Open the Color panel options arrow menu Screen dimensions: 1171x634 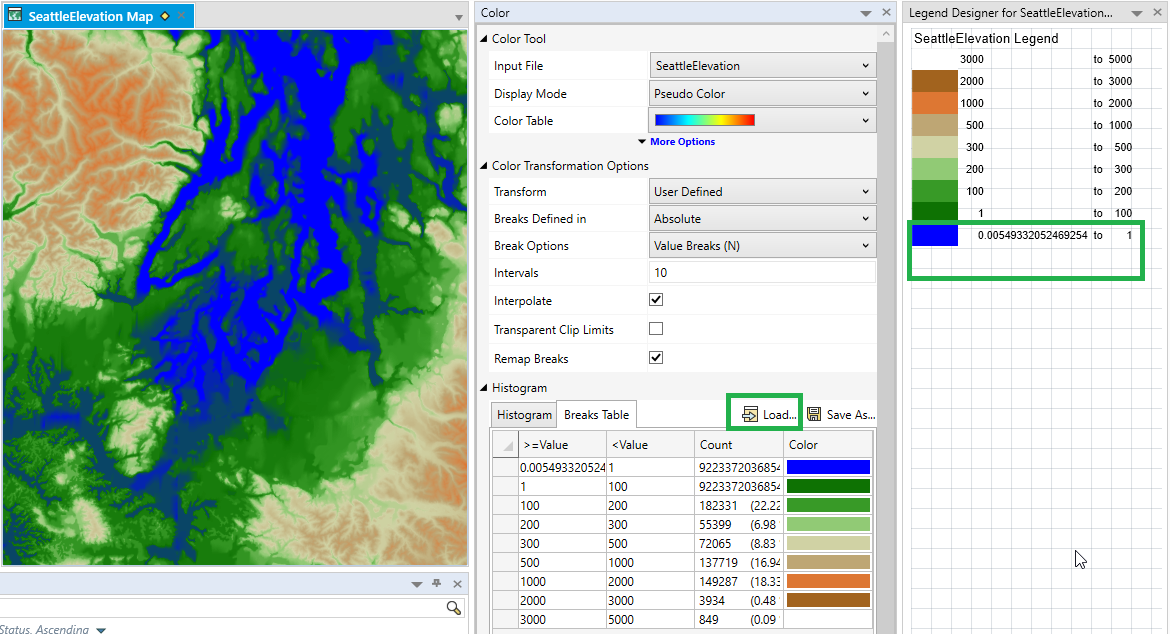pos(864,12)
